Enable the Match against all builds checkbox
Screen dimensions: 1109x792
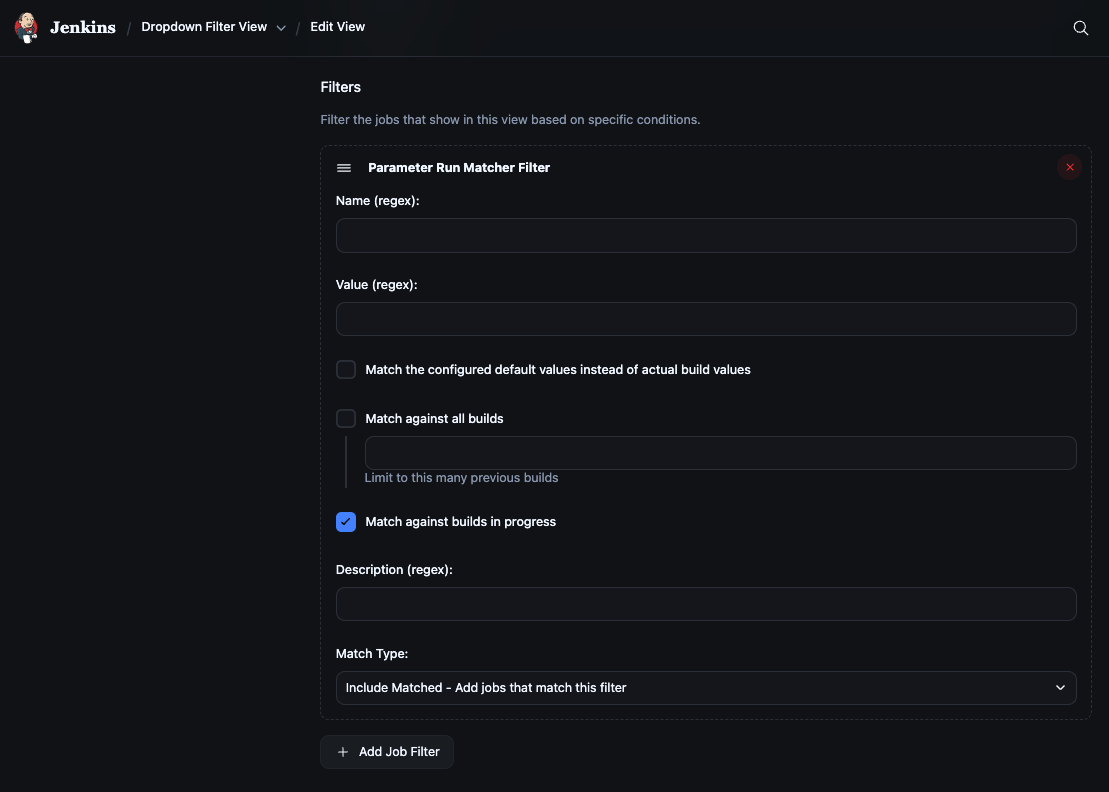[x=346, y=418]
